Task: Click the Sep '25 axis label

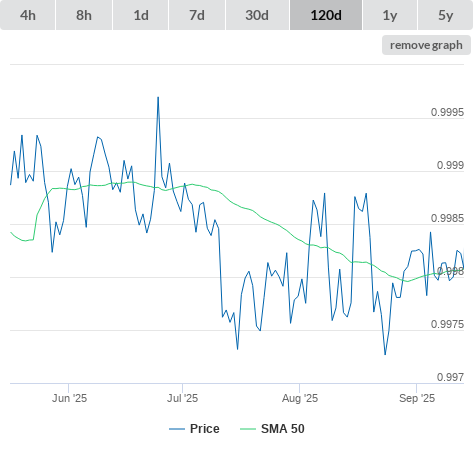Action: click(417, 398)
